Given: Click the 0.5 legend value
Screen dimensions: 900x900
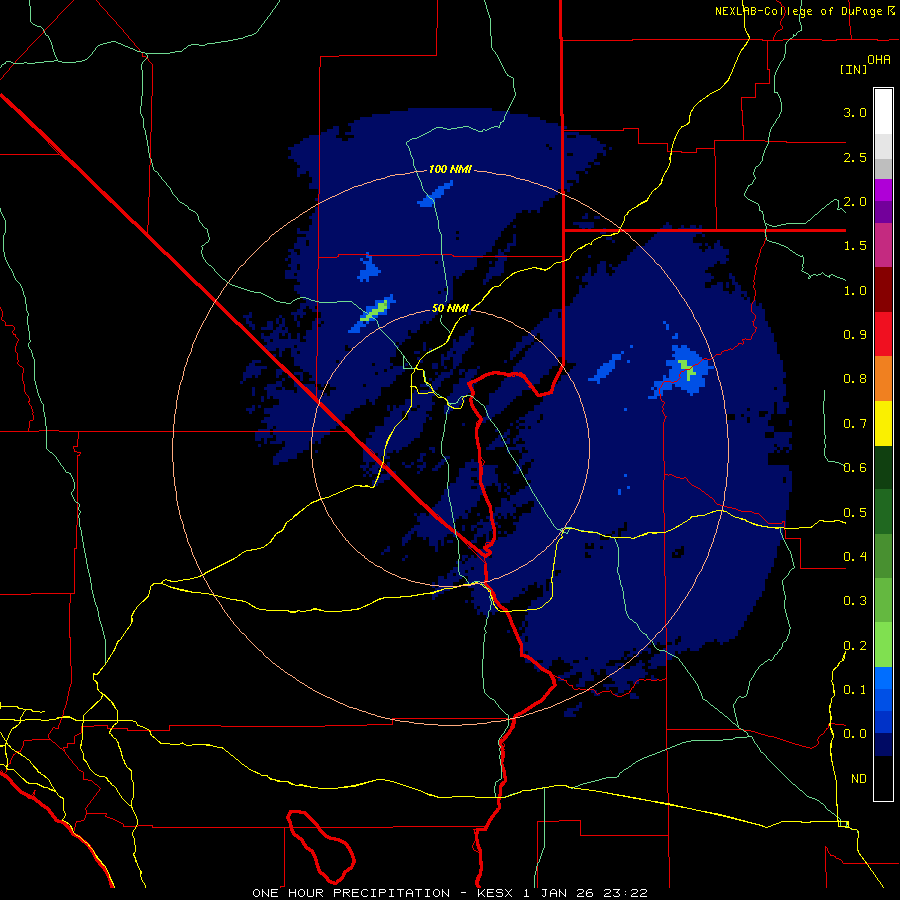Looking at the screenshot, I should pyautogui.click(x=855, y=512).
